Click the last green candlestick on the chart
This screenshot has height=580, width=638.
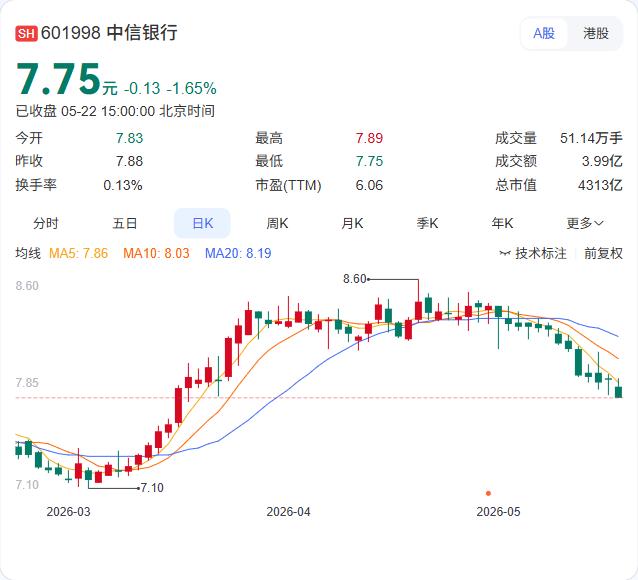click(618, 390)
